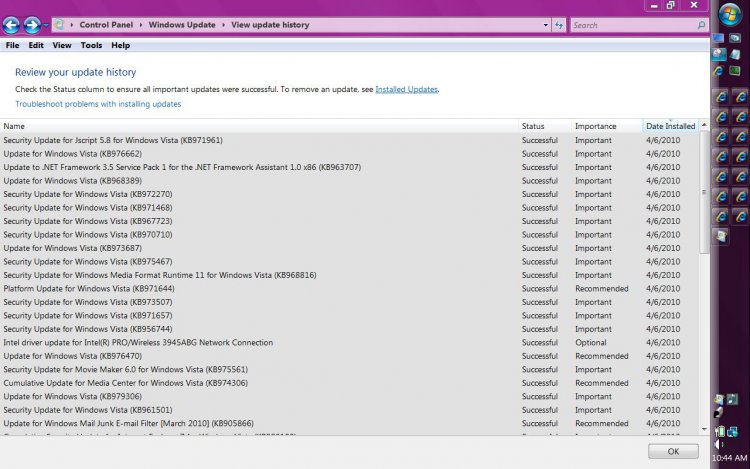Screen dimensions: 750x469
Task: Select Update for Windows Vista (KB976470)
Action: pyautogui.click(x=350, y=356)
